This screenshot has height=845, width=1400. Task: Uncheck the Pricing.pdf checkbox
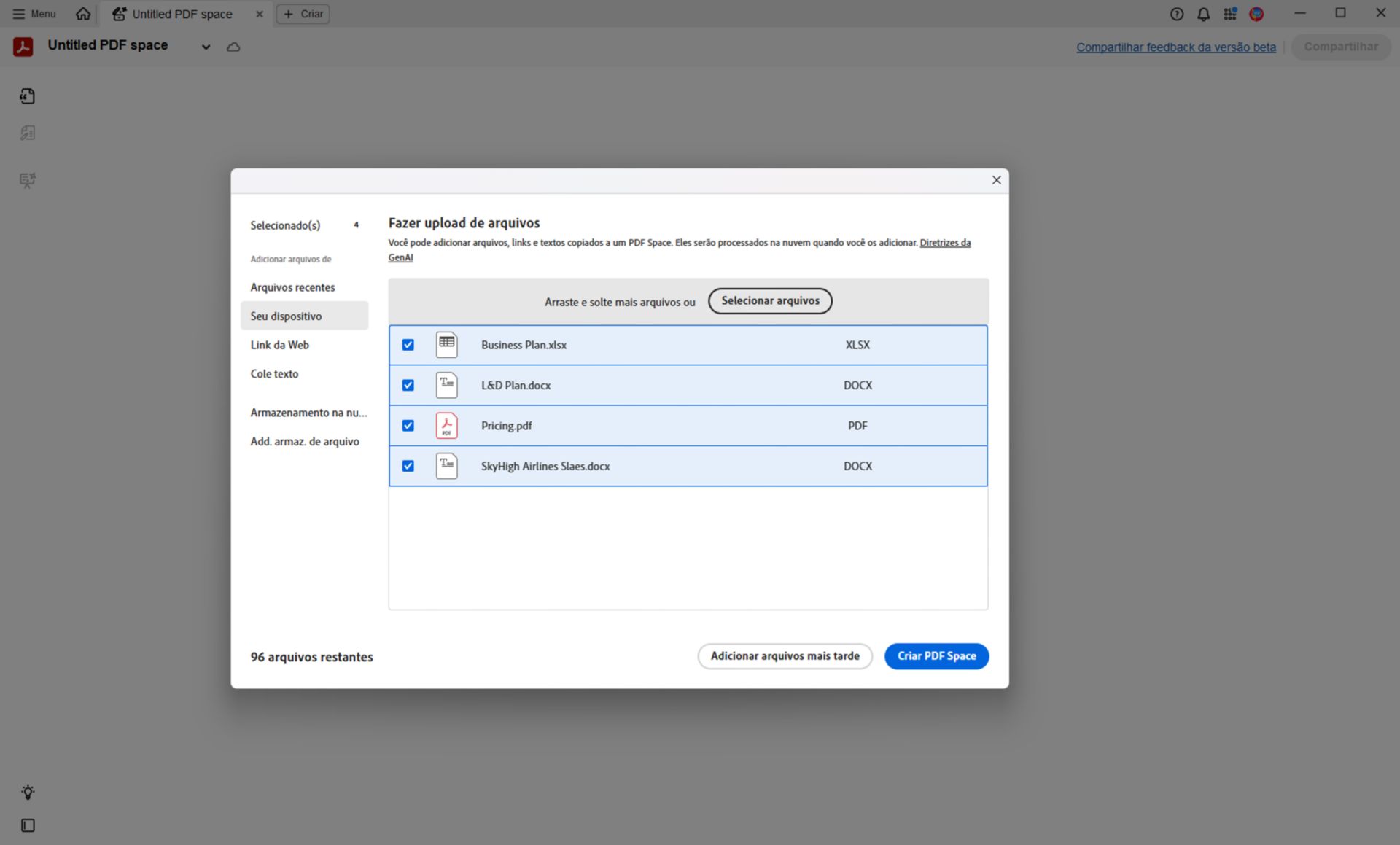pyautogui.click(x=408, y=426)
